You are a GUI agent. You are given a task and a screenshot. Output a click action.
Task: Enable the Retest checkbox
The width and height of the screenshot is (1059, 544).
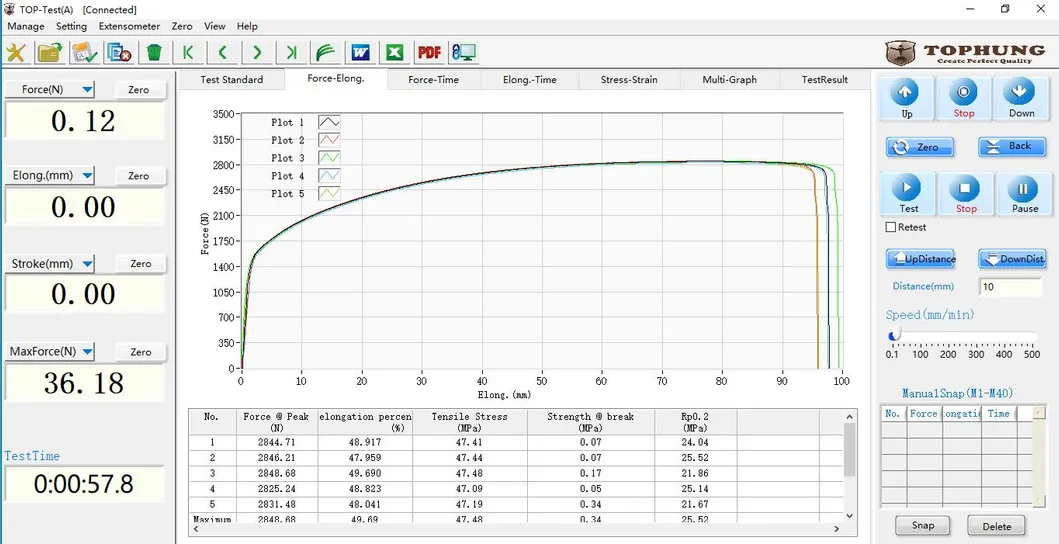point(891,227)
